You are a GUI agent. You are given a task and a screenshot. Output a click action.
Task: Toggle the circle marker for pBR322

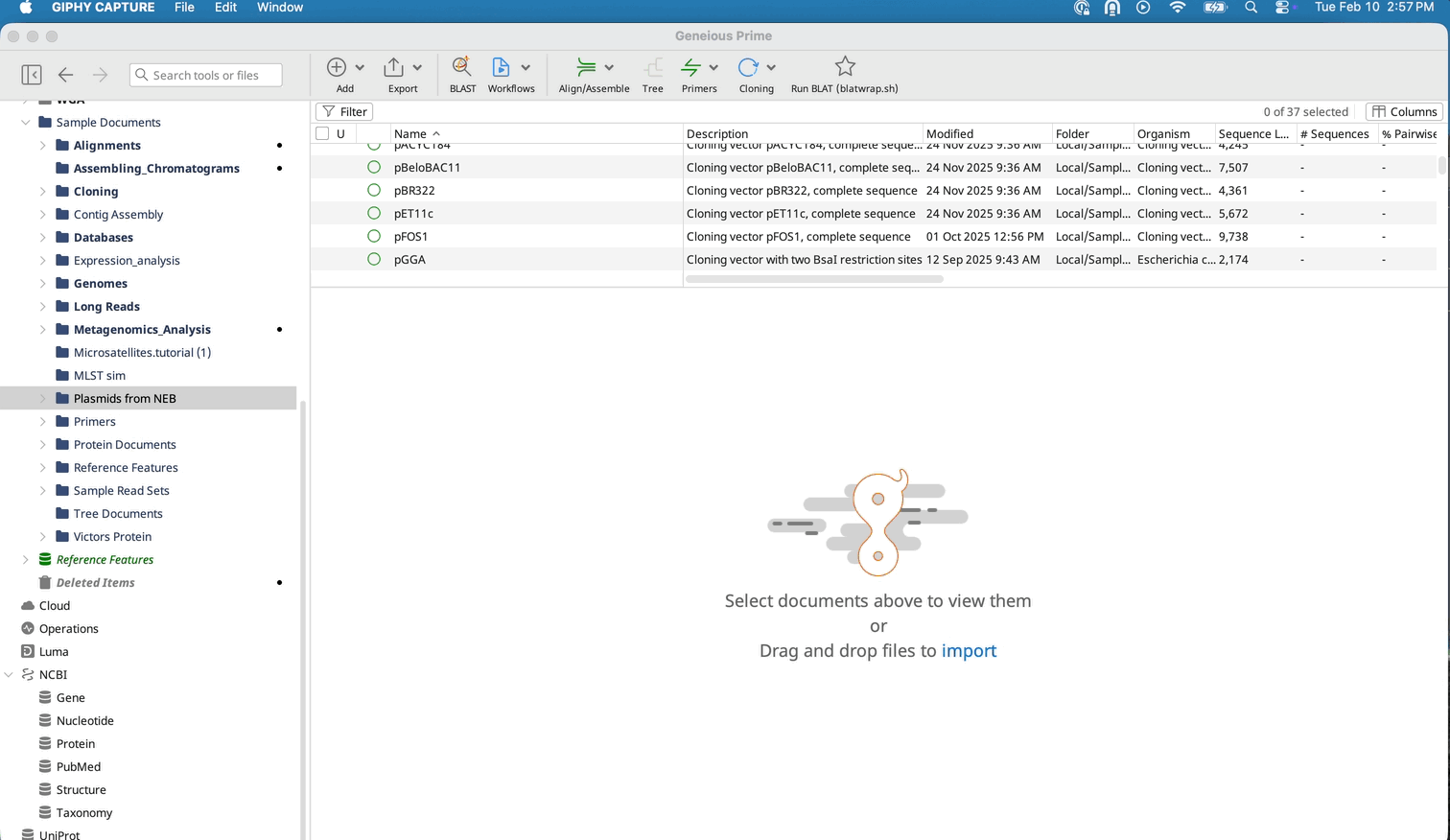click(374, 190)
